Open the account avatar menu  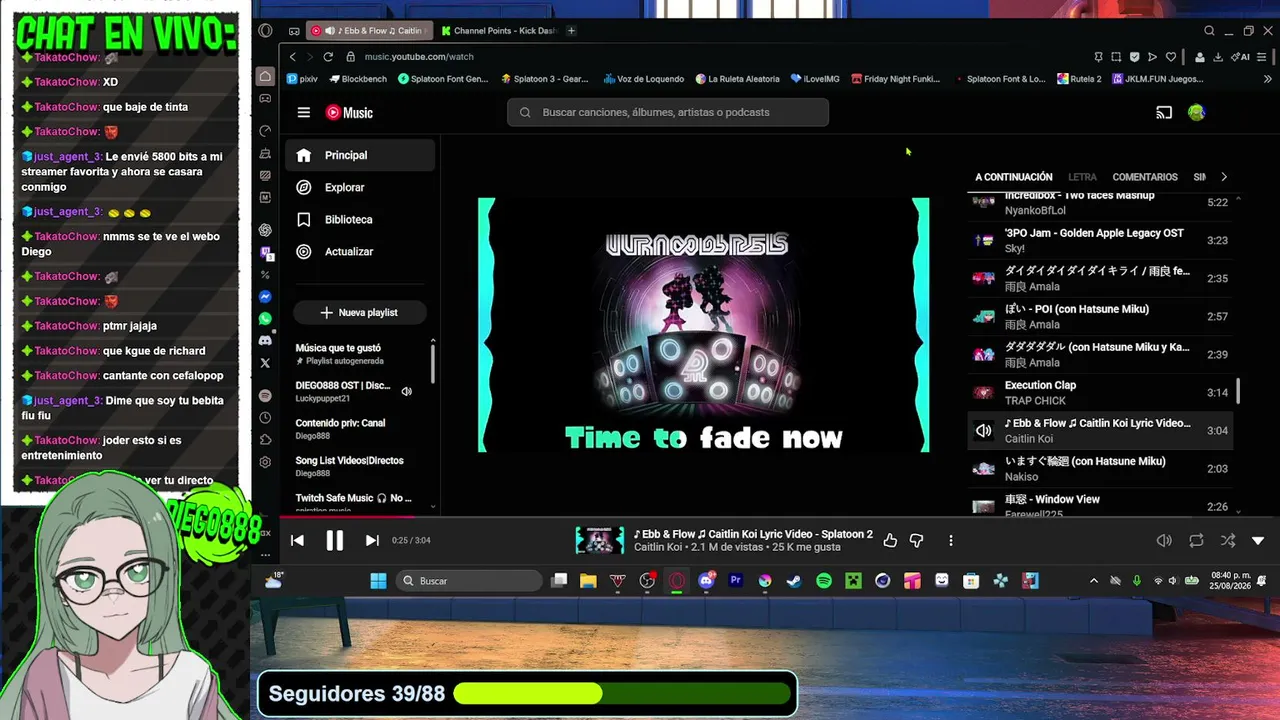point(1196,113)
